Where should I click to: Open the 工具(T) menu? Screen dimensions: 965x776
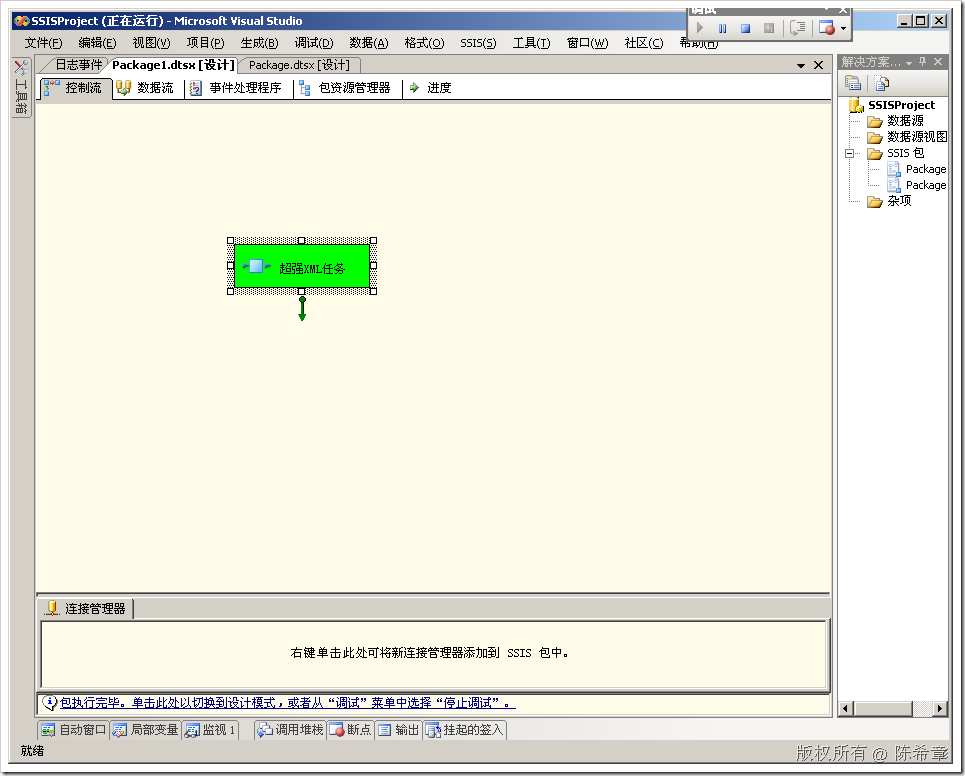[532, 43]
